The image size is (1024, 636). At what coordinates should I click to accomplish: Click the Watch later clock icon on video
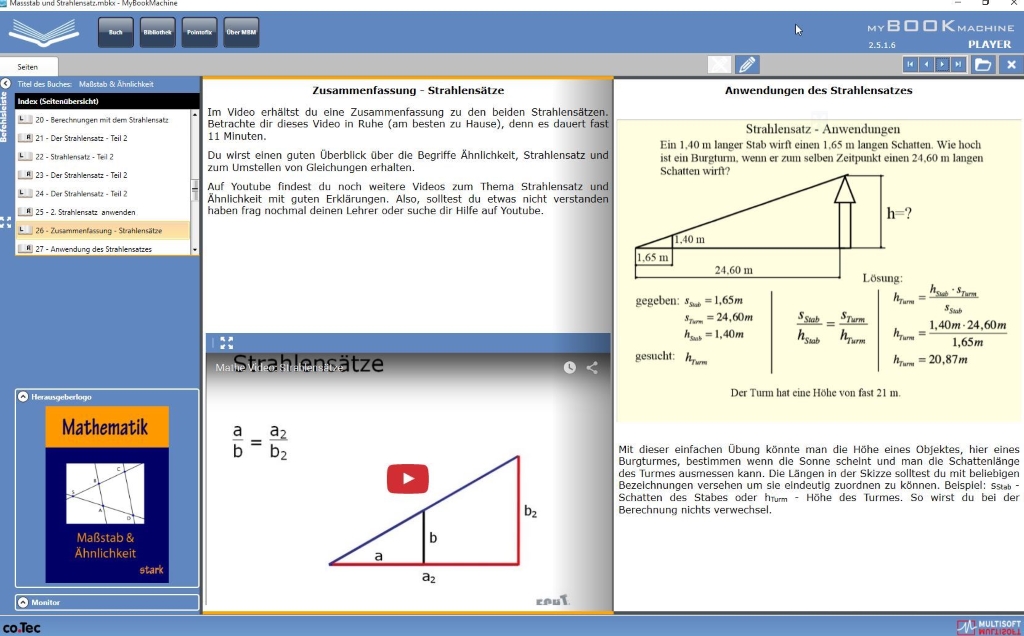(x=570, y=368)
